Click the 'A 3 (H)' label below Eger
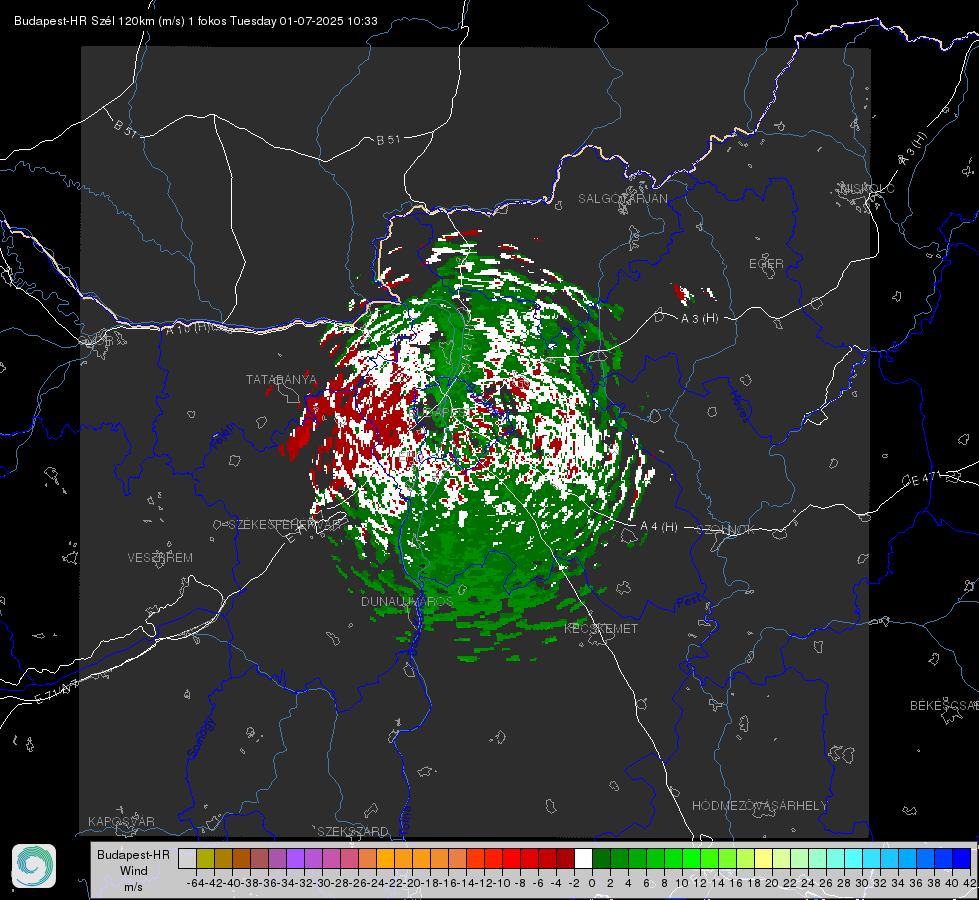Image resolution: width=979 pixels, height=900 pixels. (699, 319)
